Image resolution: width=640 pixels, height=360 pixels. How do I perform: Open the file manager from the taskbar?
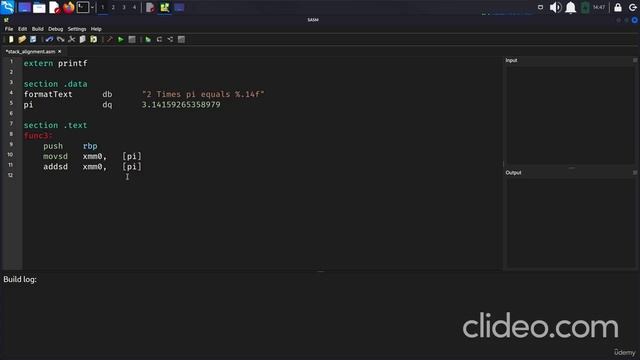point(39,7)
